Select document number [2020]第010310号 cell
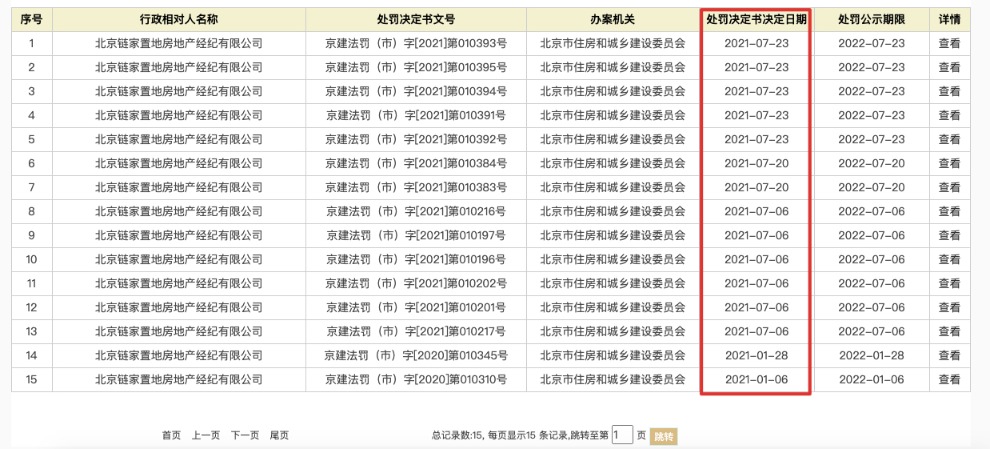The height and width of the screenshot is (449, 990). [416, 380]
